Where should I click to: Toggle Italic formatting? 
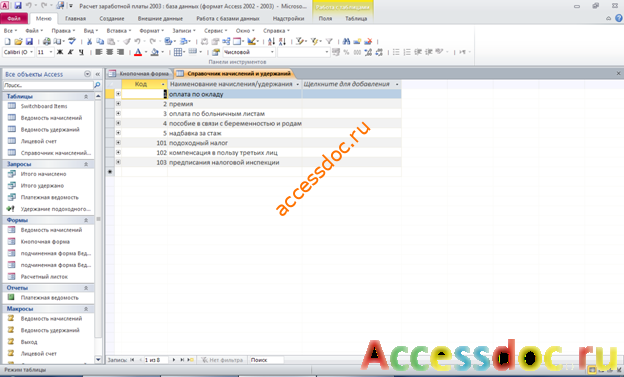[70, 52]
